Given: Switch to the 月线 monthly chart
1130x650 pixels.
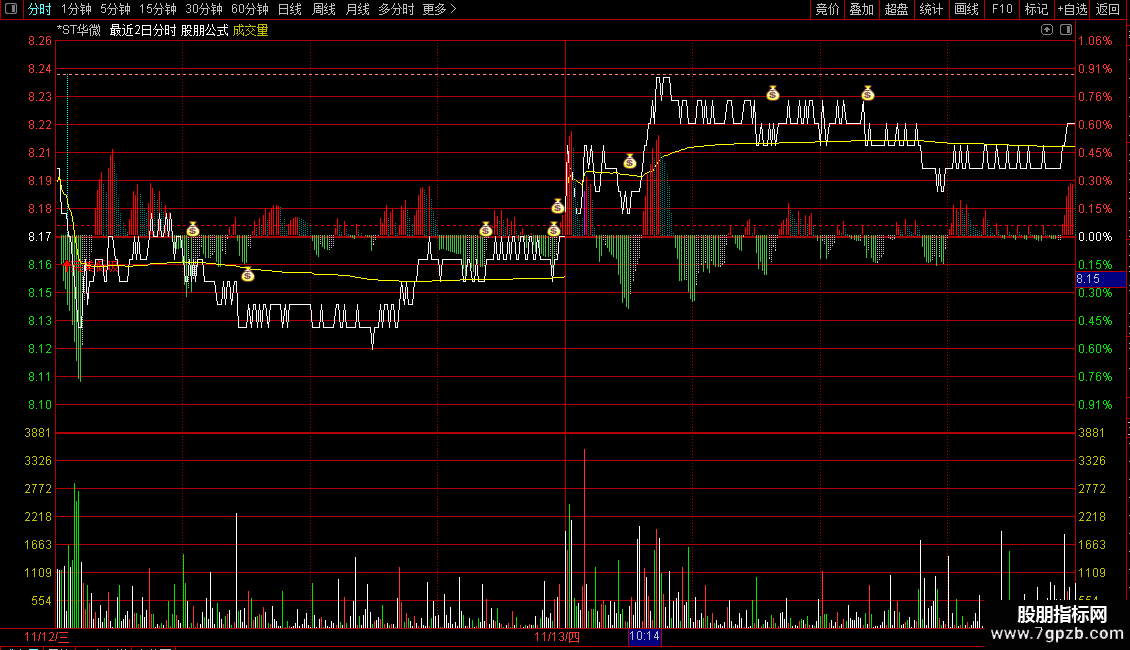Looking at the screenshot, I should [358, 9].
